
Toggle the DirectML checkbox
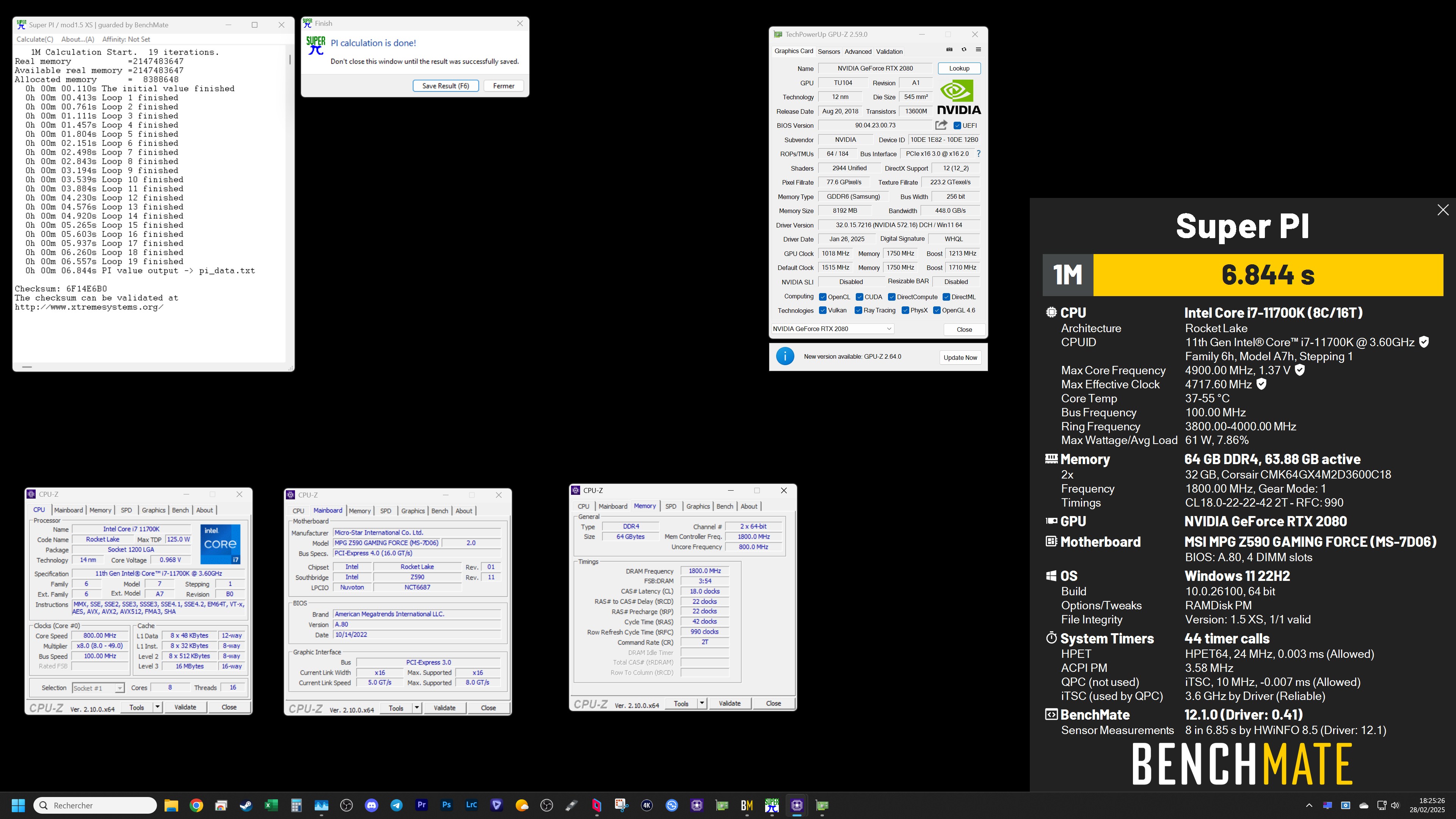coord(946,297)
